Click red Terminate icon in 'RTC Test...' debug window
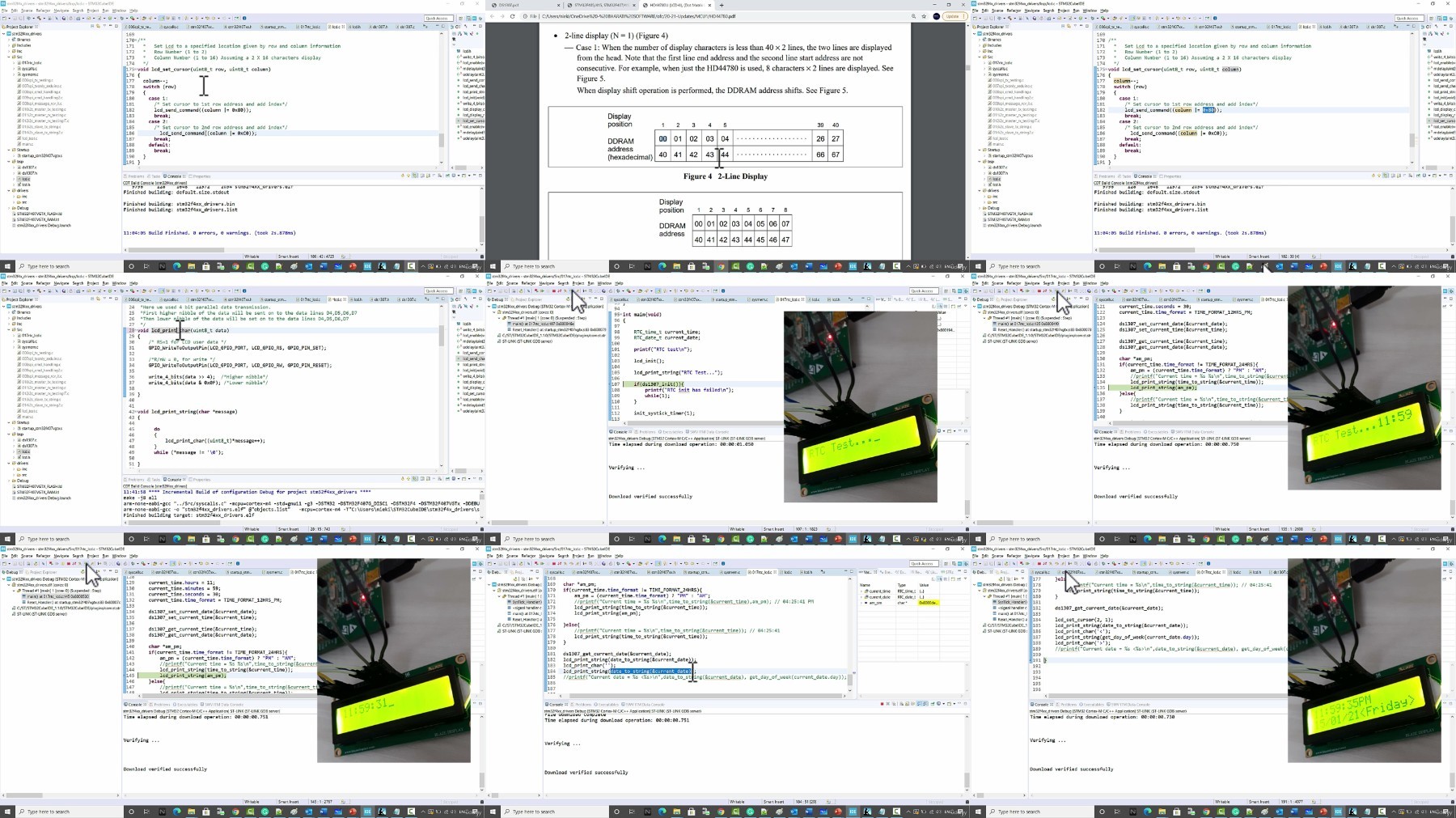Screen dimensions: 1456x818 click(553, 291)
